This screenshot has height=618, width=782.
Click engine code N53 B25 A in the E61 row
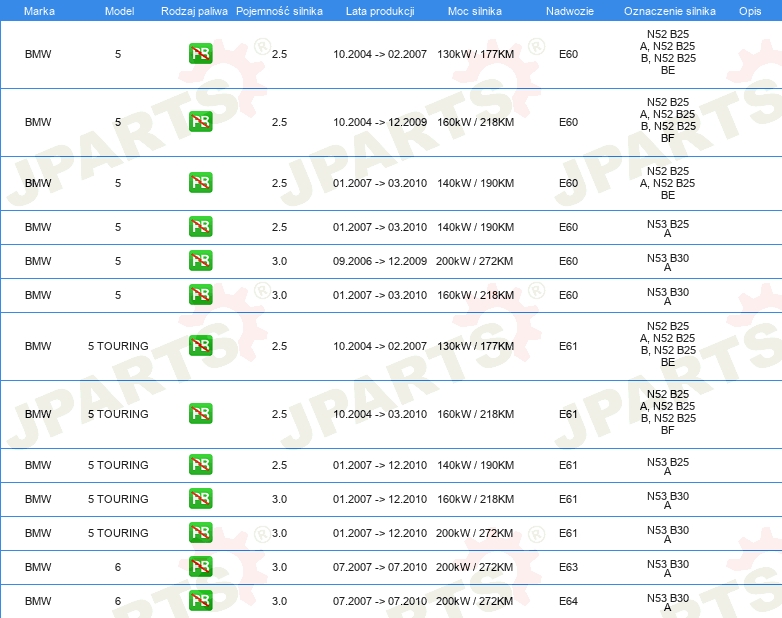(x=668, y=466)
